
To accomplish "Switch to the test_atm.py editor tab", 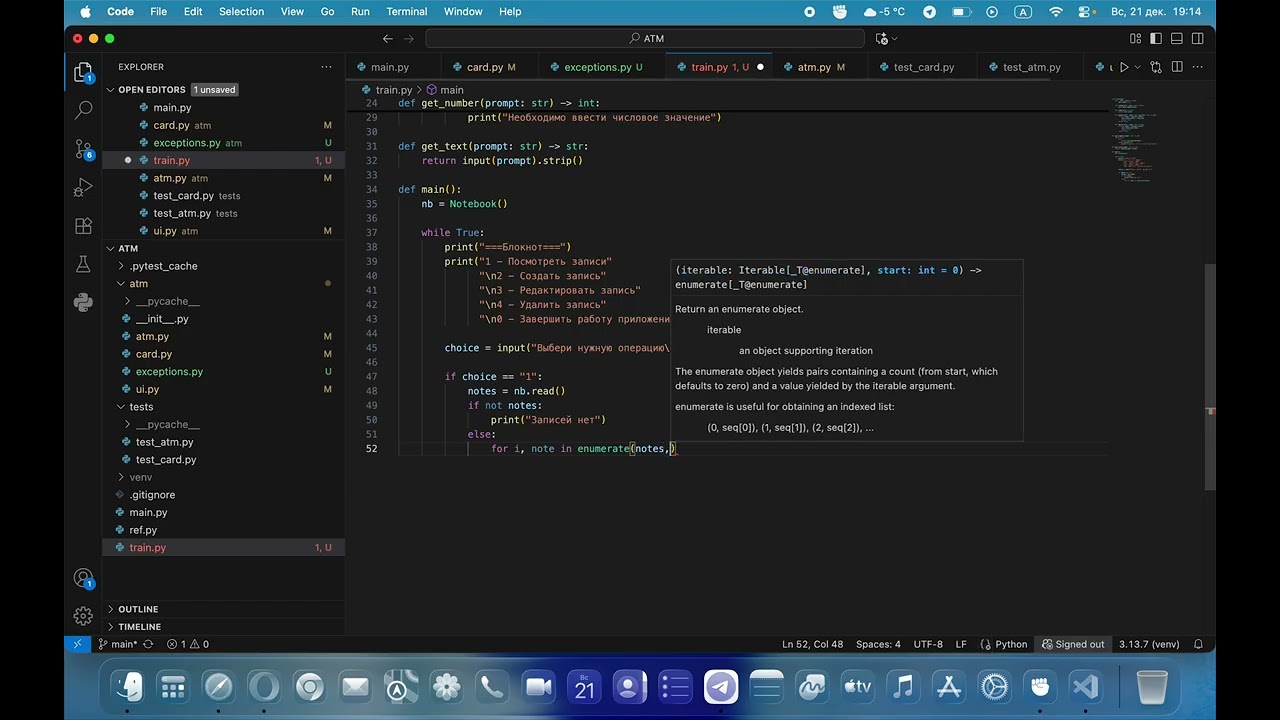I will tap(1031, 67).
